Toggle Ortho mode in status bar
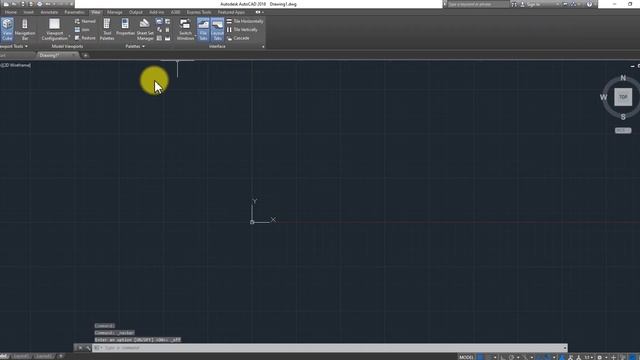 coord(503,357)
